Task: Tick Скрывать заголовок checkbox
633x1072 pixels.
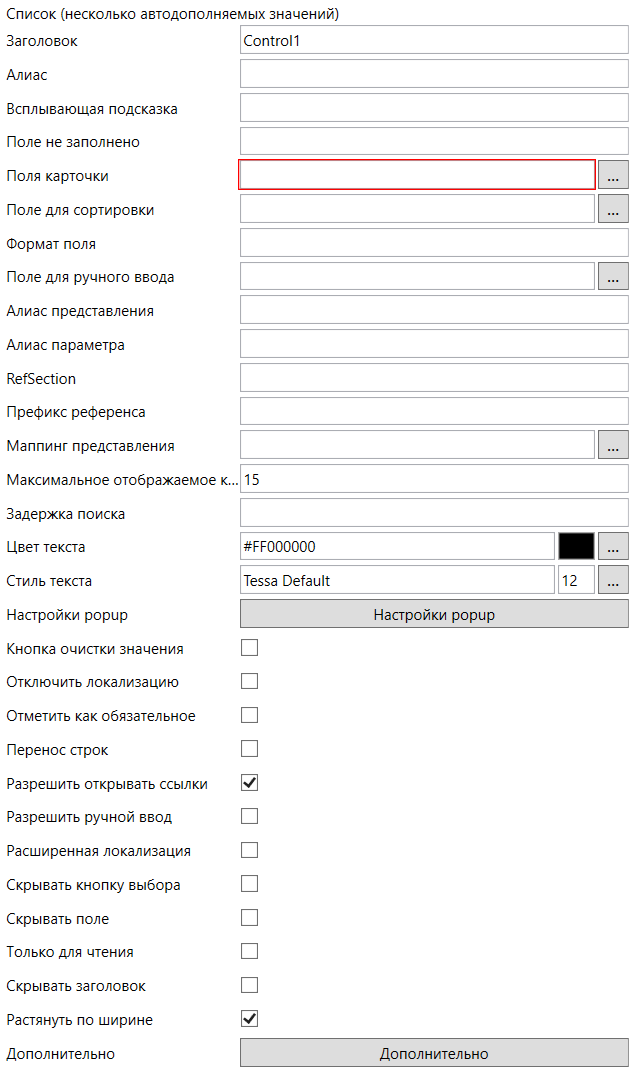Action: [x=250, y=985]
